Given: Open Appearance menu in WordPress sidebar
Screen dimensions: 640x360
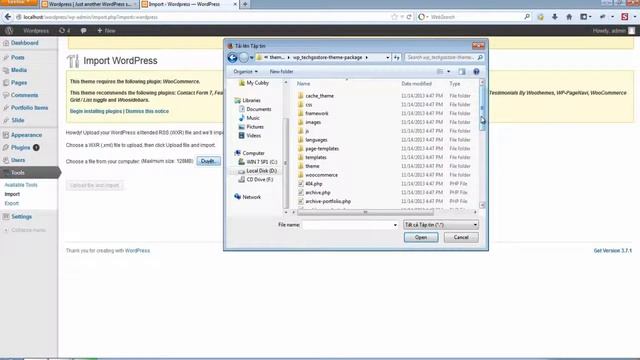Looking at the screenshot, I should [26, 135].
